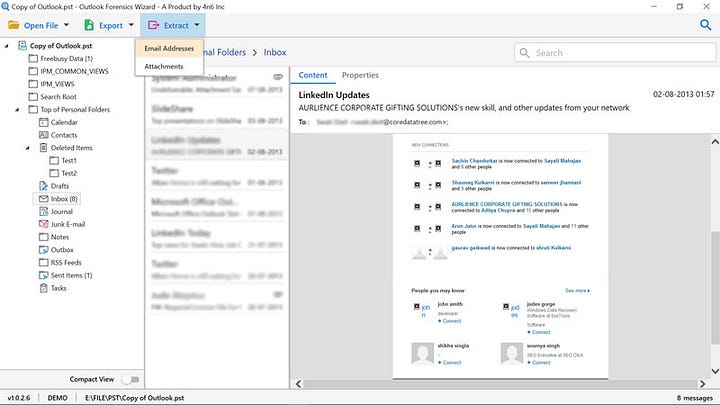720x405 pixels.
Task: Select the Contacts folder icon
Action: [x=44, y=135]
